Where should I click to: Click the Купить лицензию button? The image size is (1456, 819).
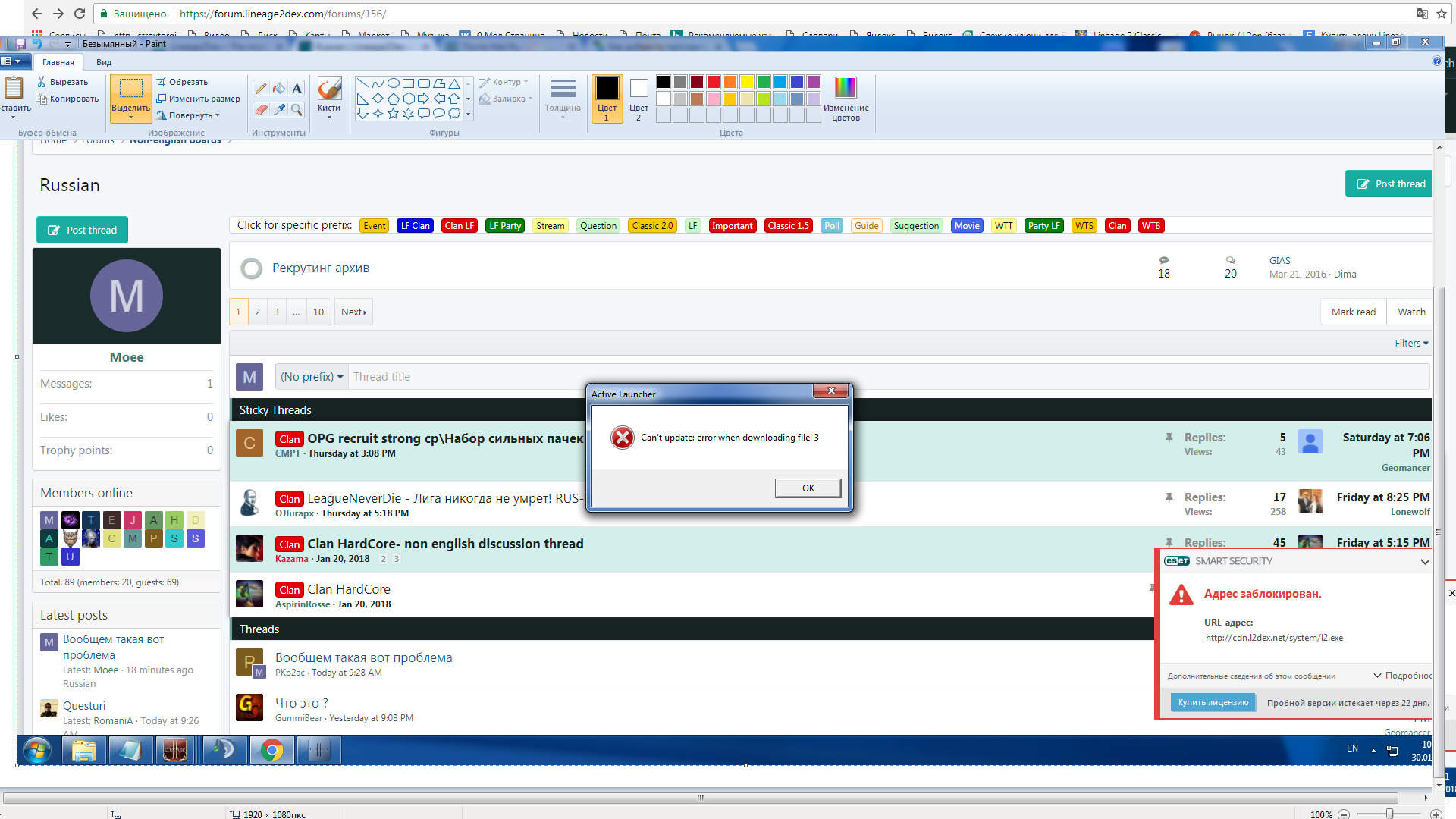[x=1213, y=702]
